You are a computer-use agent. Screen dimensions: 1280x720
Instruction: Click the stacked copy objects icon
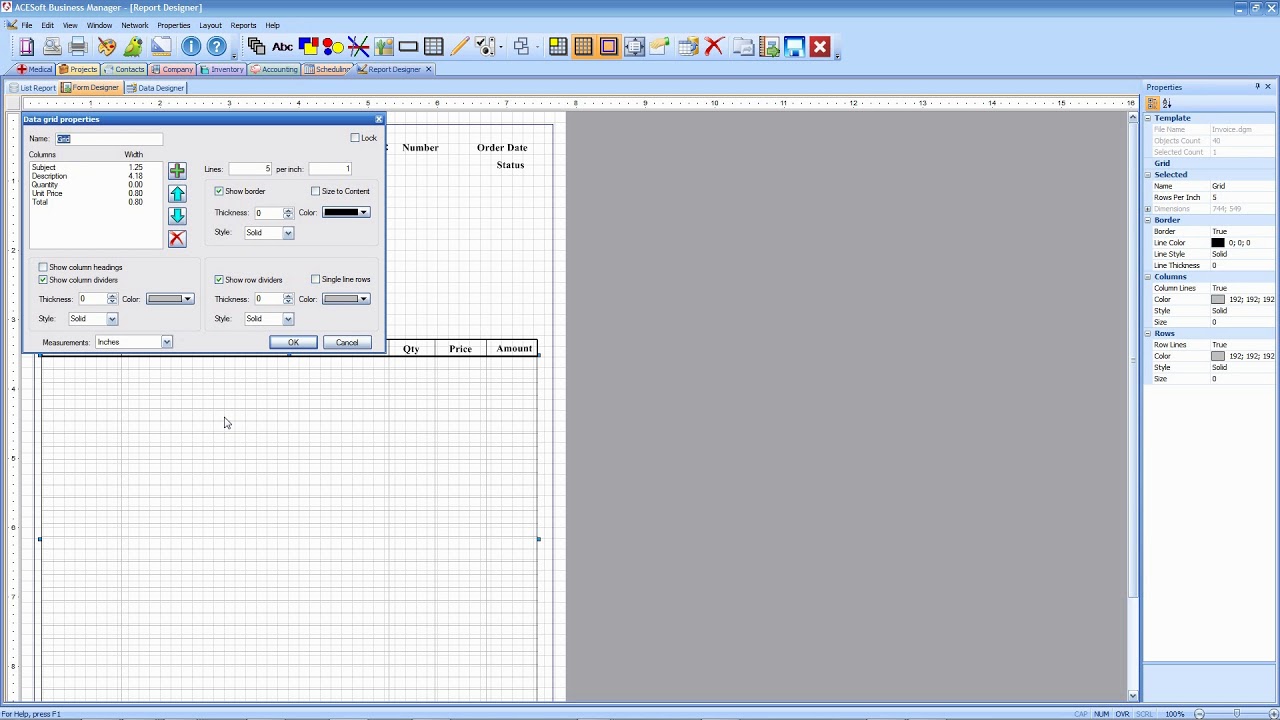pos(256,46)
